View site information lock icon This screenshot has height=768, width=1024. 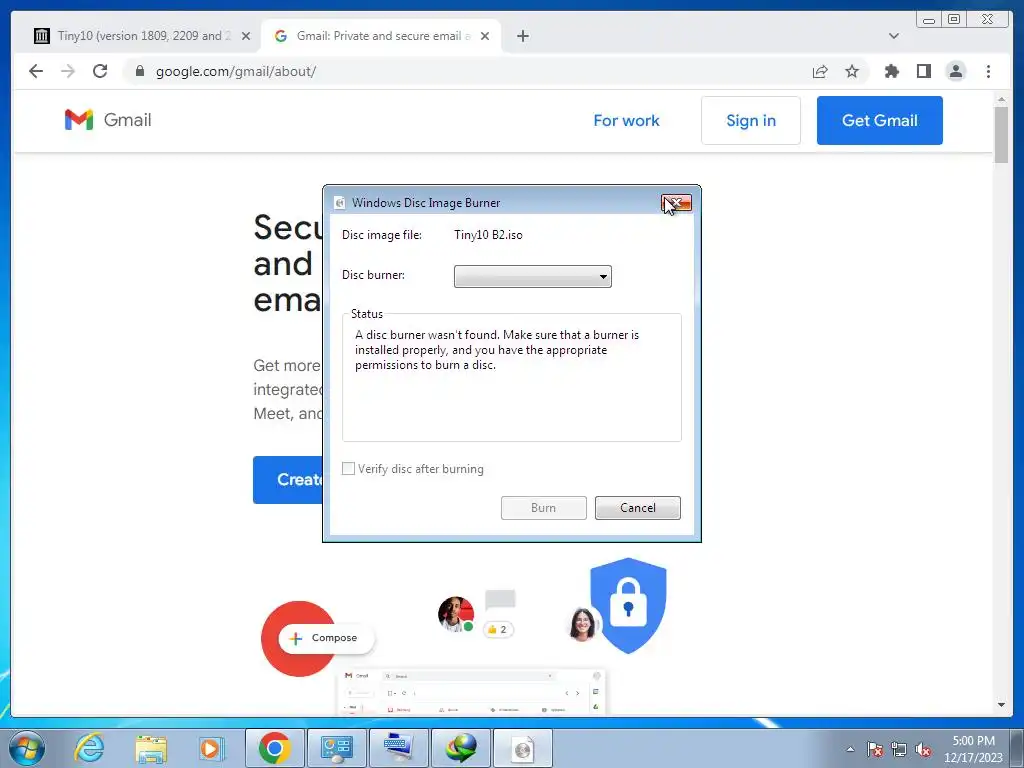pyautogui.click(x=140, y=71)
